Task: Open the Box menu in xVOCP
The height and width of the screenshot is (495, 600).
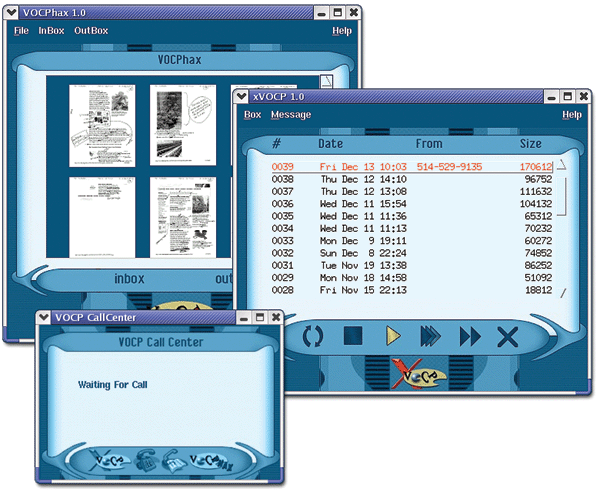Action: [253, 115]
